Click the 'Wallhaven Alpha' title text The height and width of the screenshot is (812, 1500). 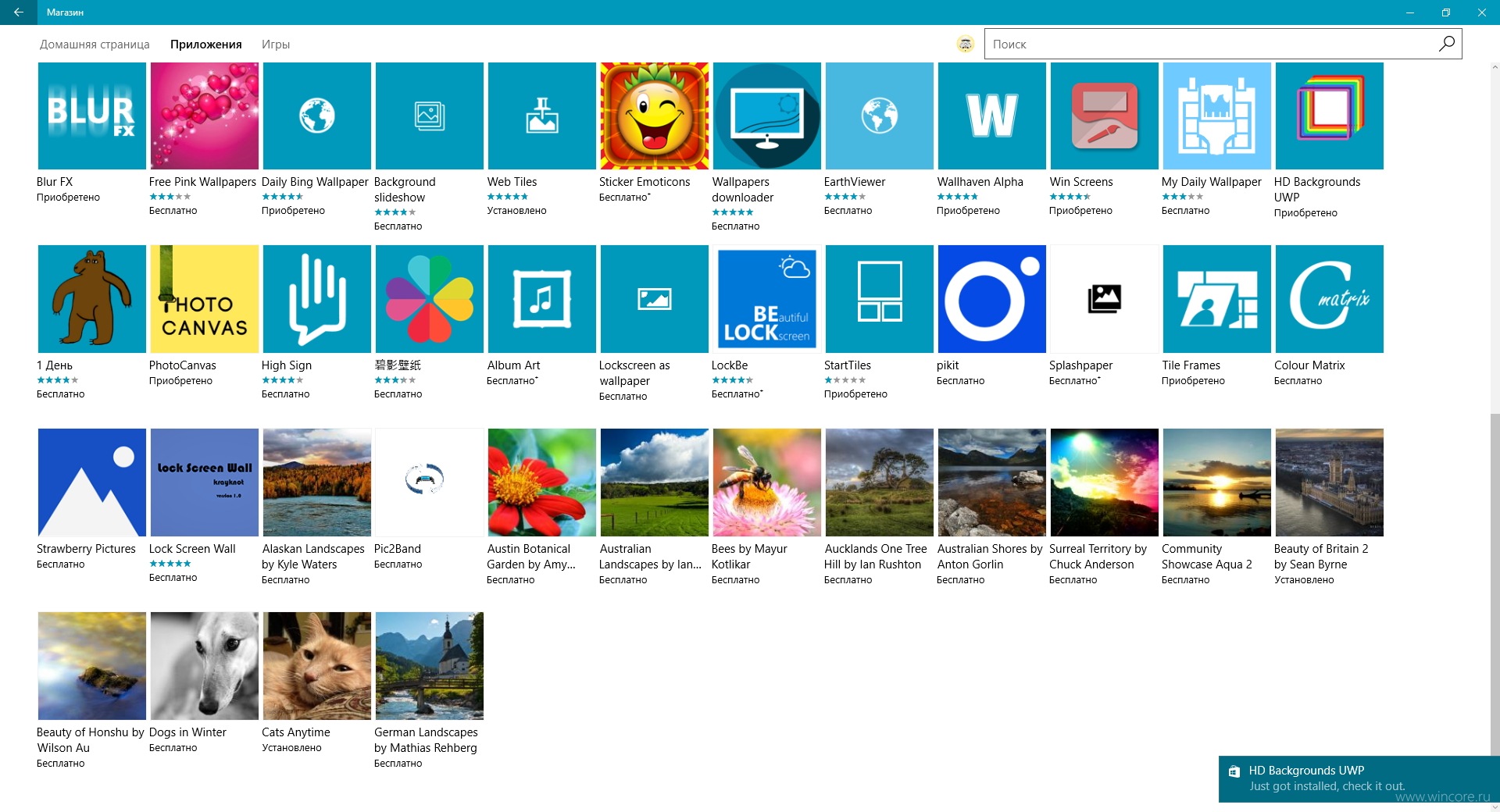pyautogui.click(x=980, y=182)
